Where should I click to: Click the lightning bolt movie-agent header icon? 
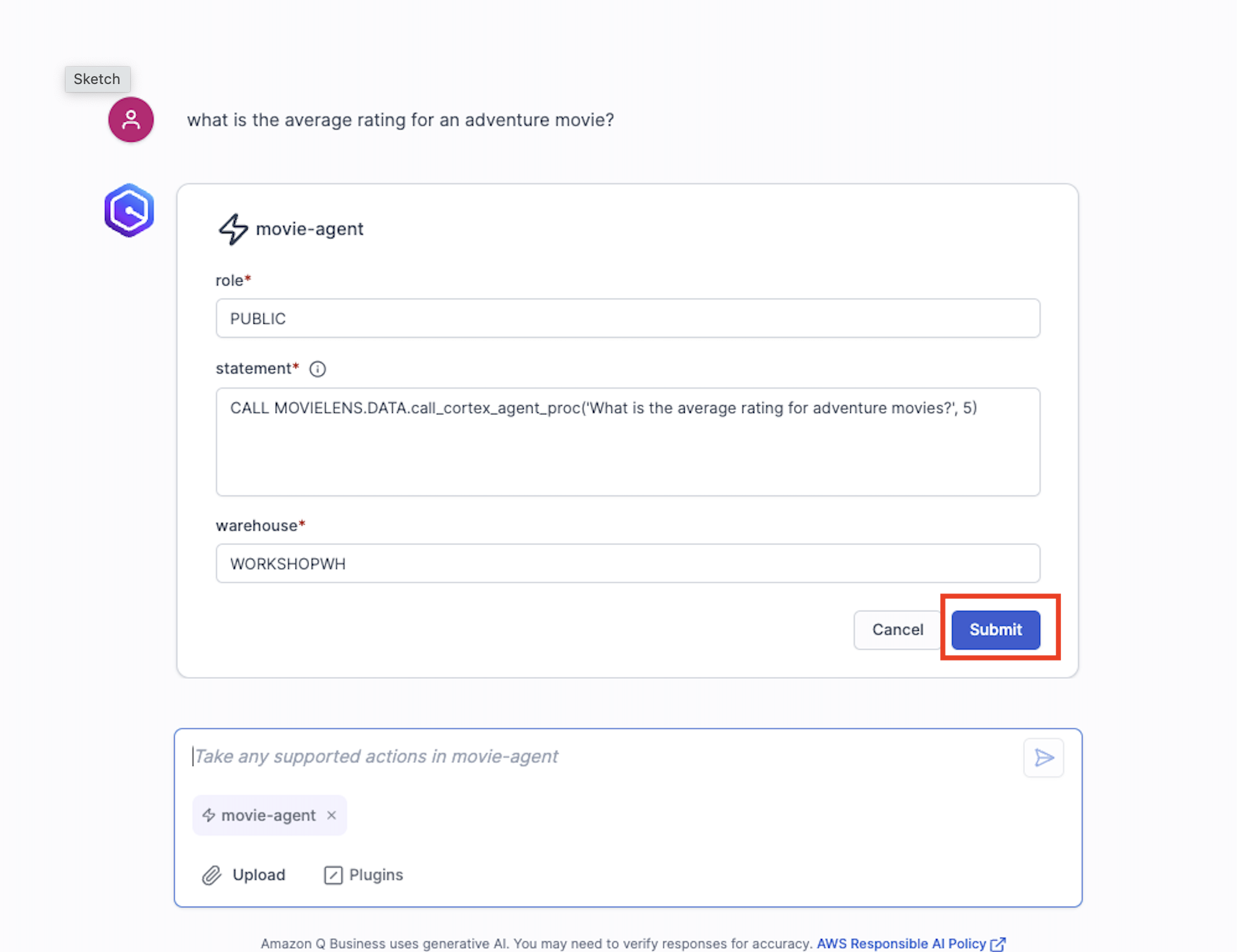(233, 229)
